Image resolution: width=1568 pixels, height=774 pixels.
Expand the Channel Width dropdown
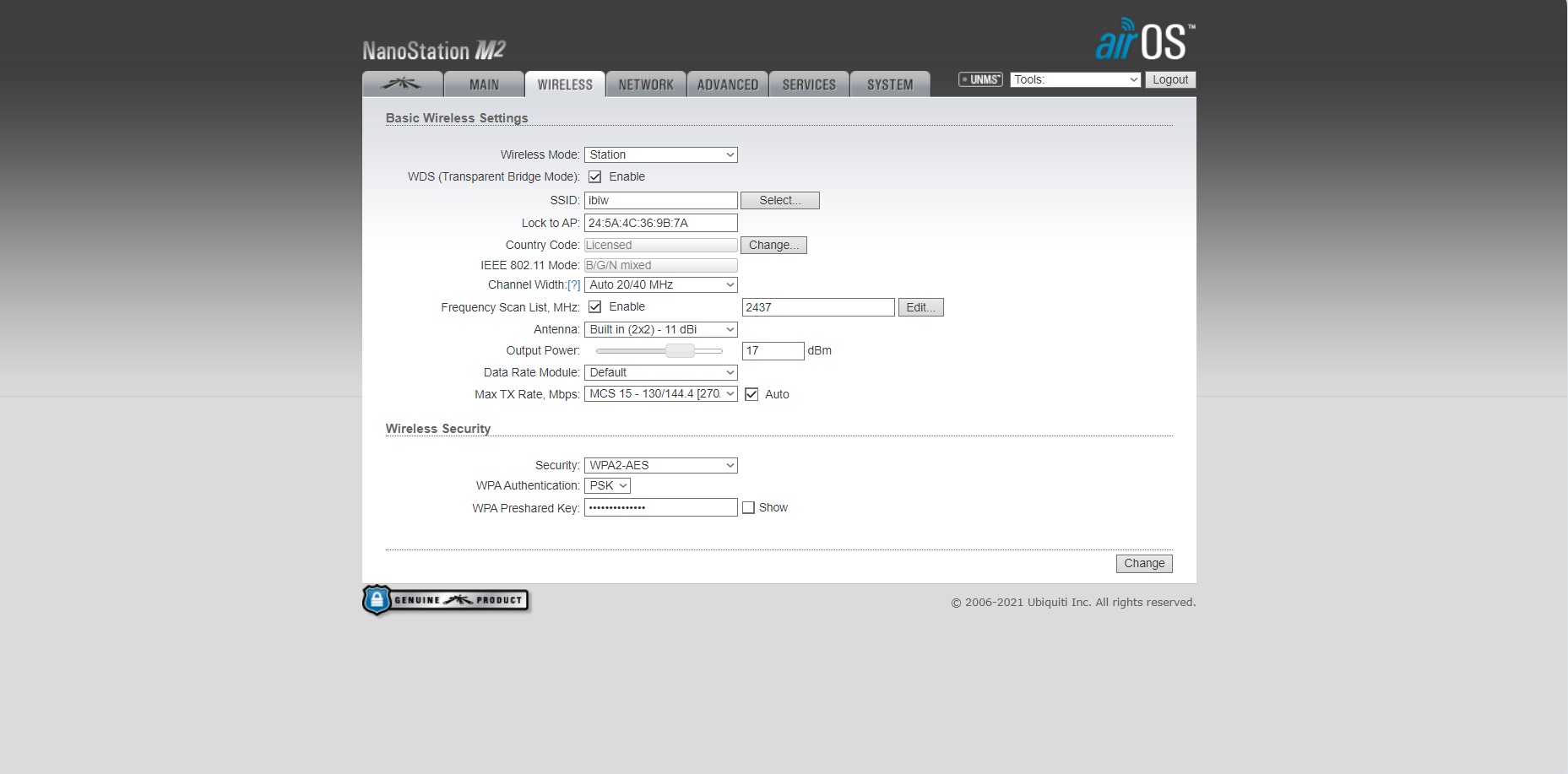click(x=661, y=284)
